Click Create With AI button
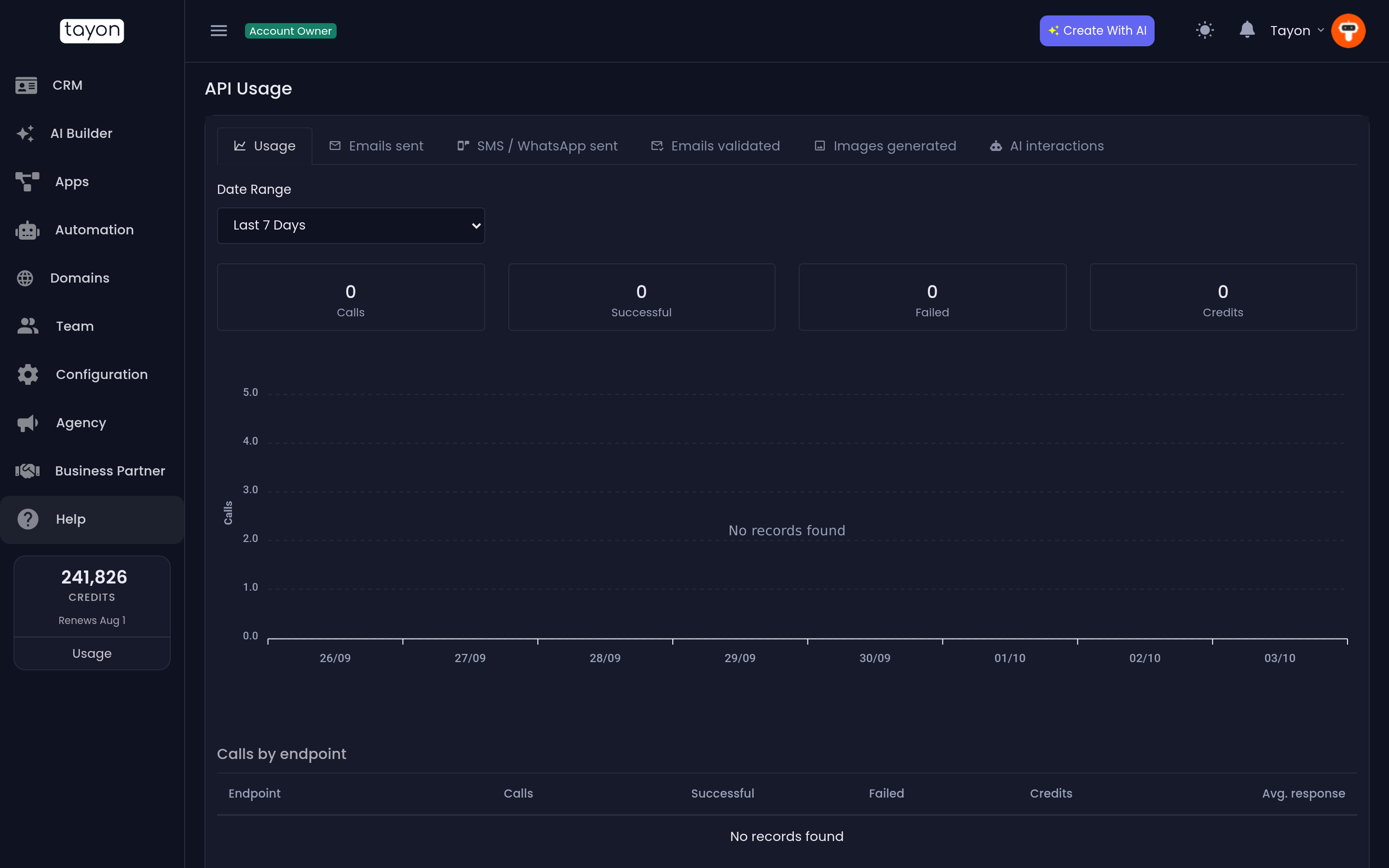Viewport: 1389px width, 868px height. click(x=1097, y=31)
